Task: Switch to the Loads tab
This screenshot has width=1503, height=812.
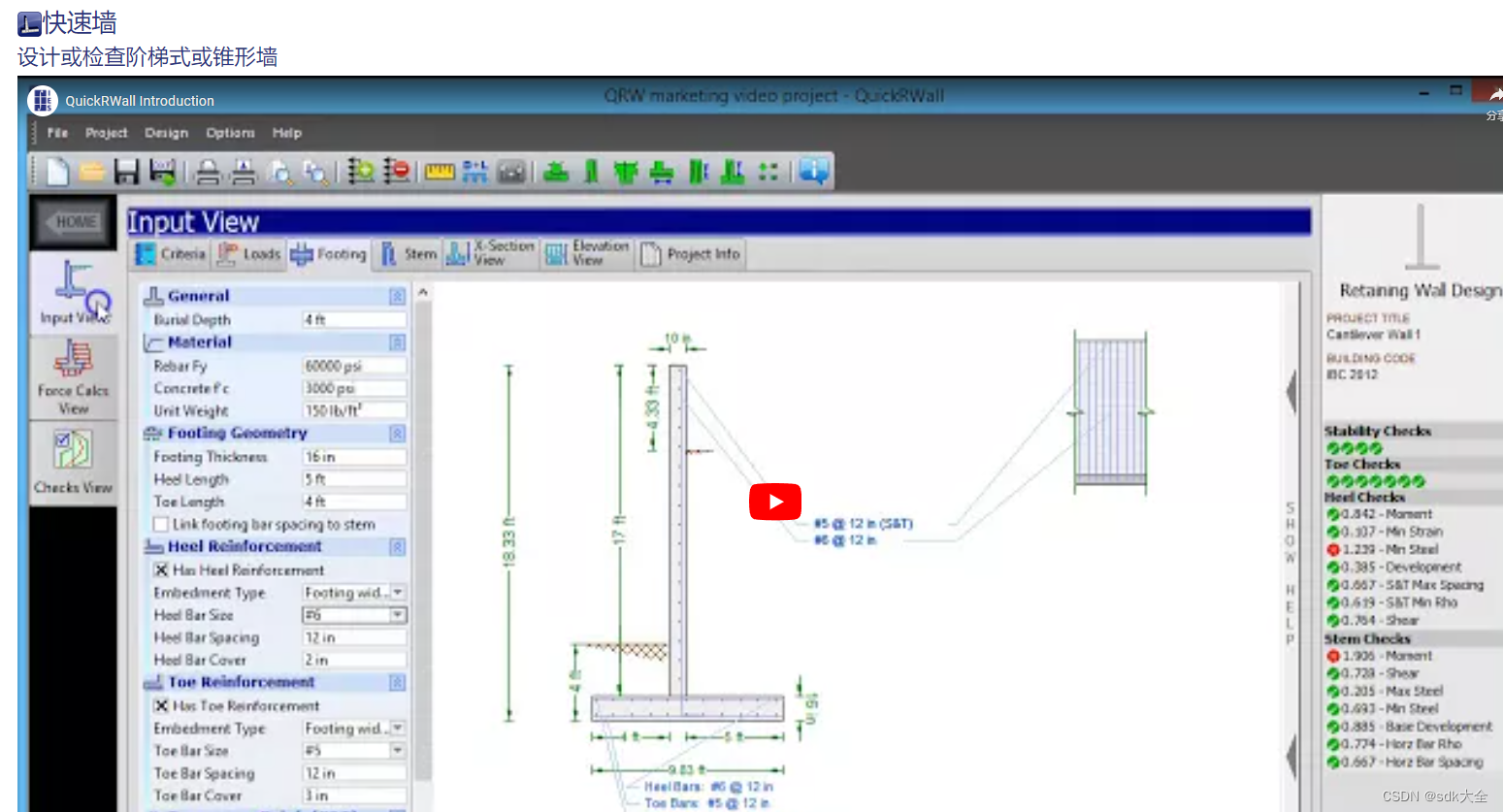Action: click(x=249, y=254)
